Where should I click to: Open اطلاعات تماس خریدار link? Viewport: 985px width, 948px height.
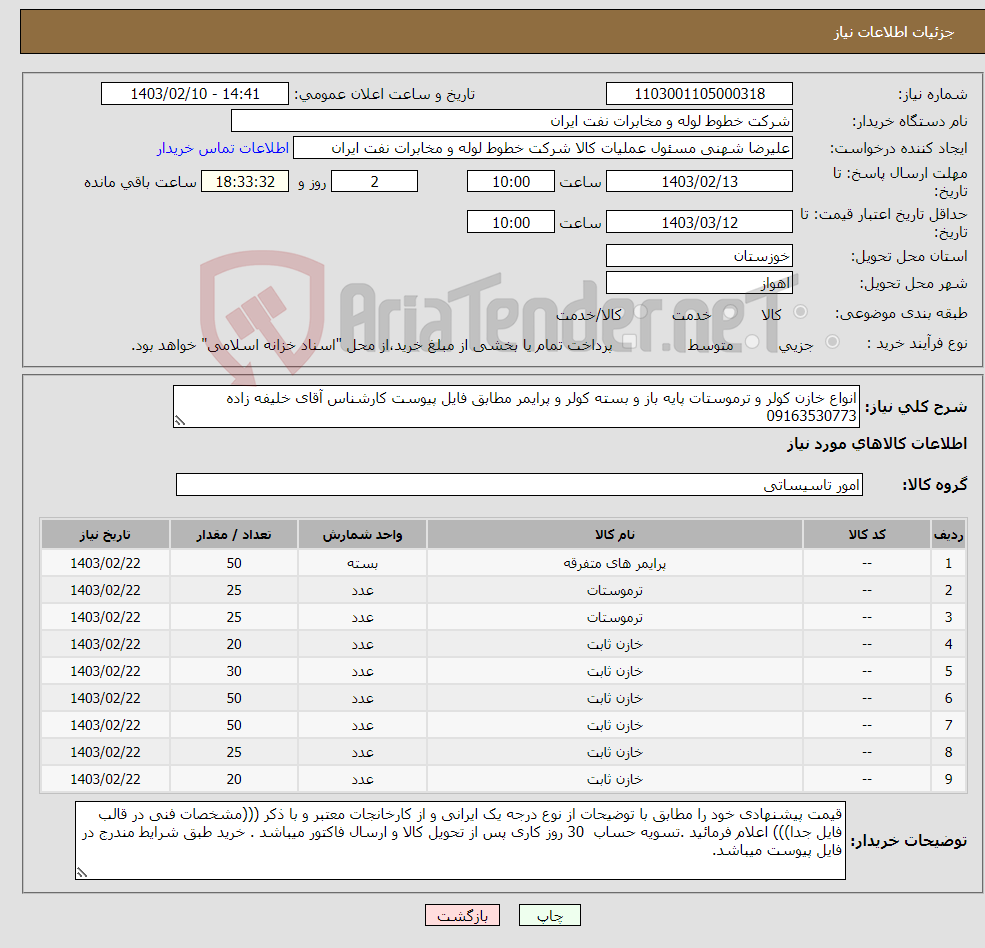[222, 148]
